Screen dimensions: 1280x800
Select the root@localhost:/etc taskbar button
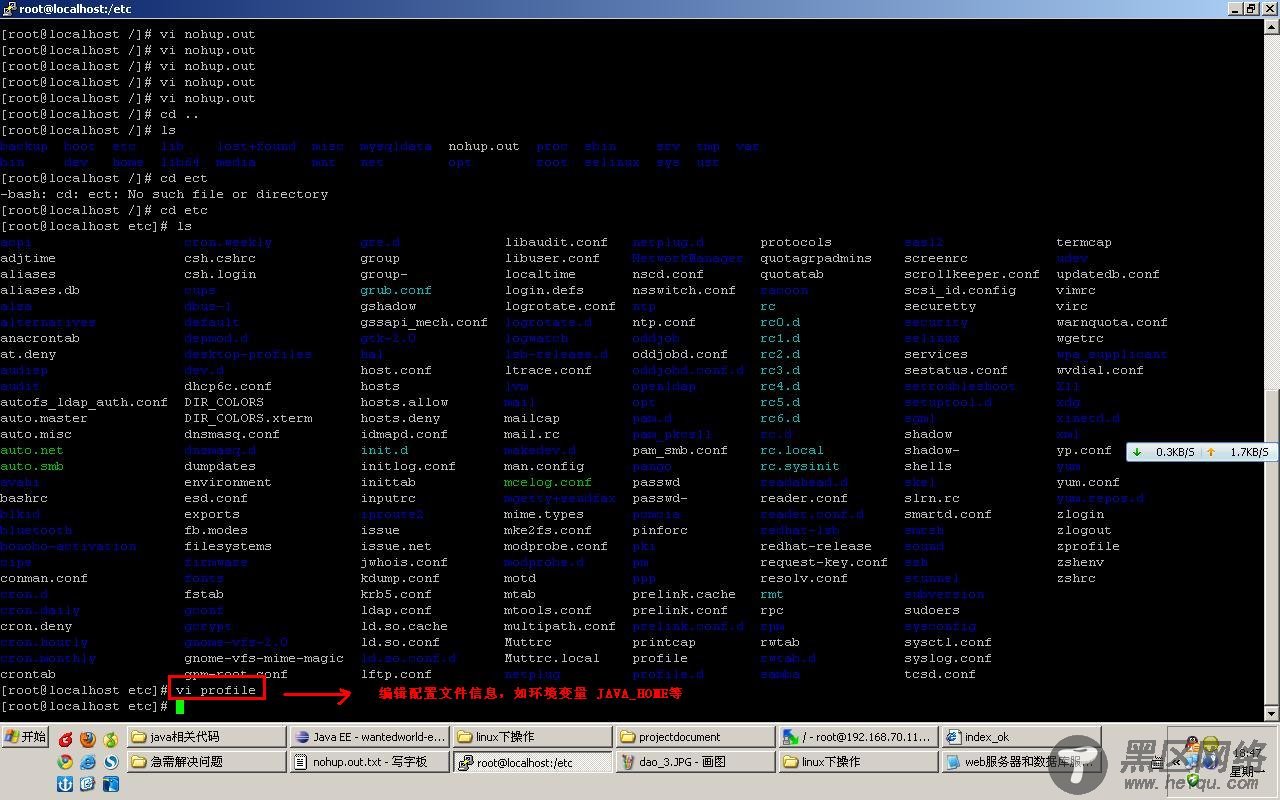tap(532, 762)
